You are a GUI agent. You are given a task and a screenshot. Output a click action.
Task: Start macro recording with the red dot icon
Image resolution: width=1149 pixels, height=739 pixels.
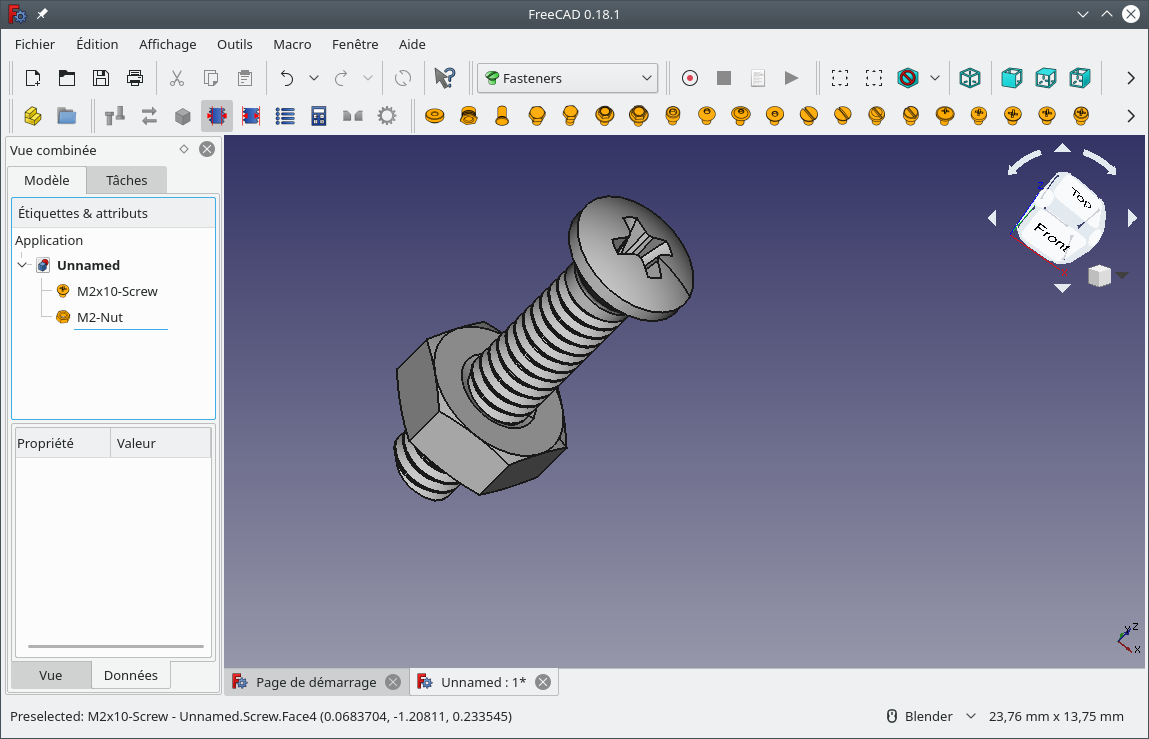tap(689, 78)
